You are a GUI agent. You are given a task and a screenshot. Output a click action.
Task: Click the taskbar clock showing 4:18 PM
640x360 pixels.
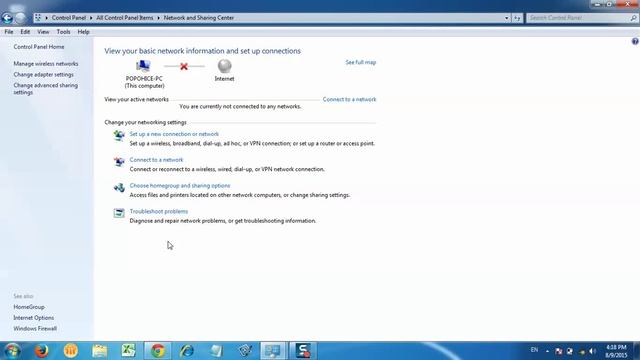pyautogui.click(x=616, y=351)
